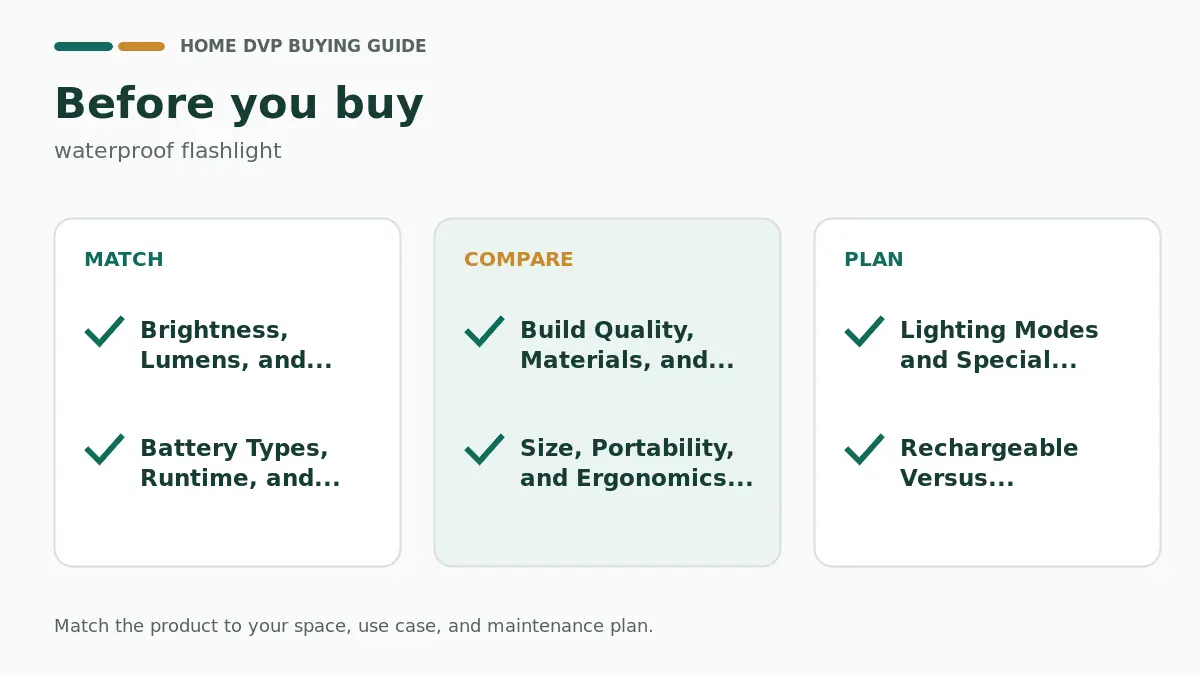Open the MATCH card heading

(x=124, y=260)
